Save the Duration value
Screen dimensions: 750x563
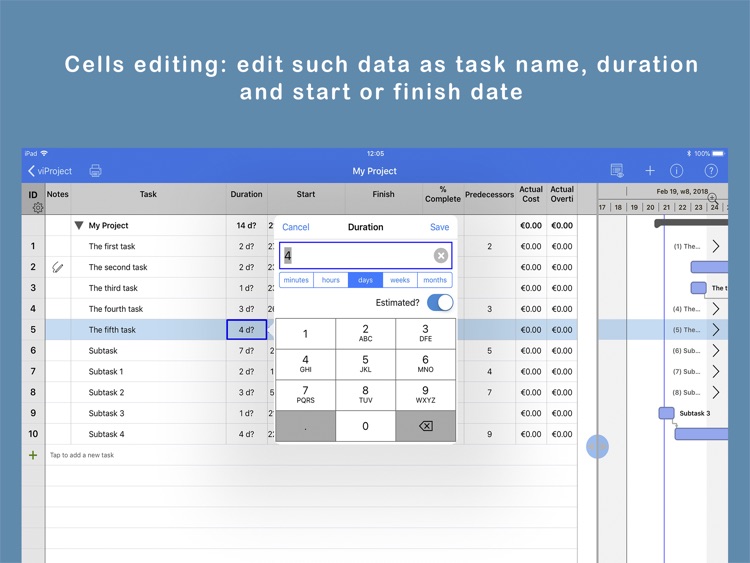click(439, 227)
